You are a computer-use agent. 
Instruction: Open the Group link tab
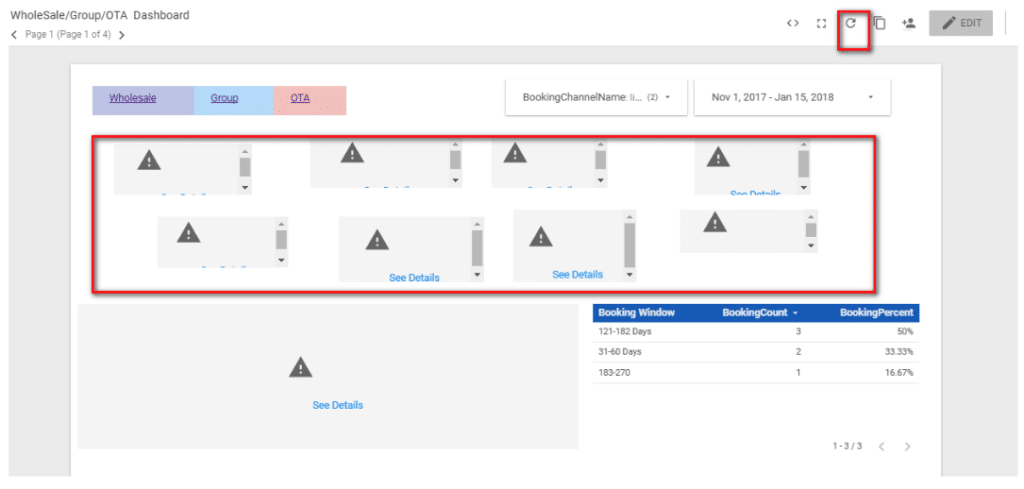[x=224, y=99]
